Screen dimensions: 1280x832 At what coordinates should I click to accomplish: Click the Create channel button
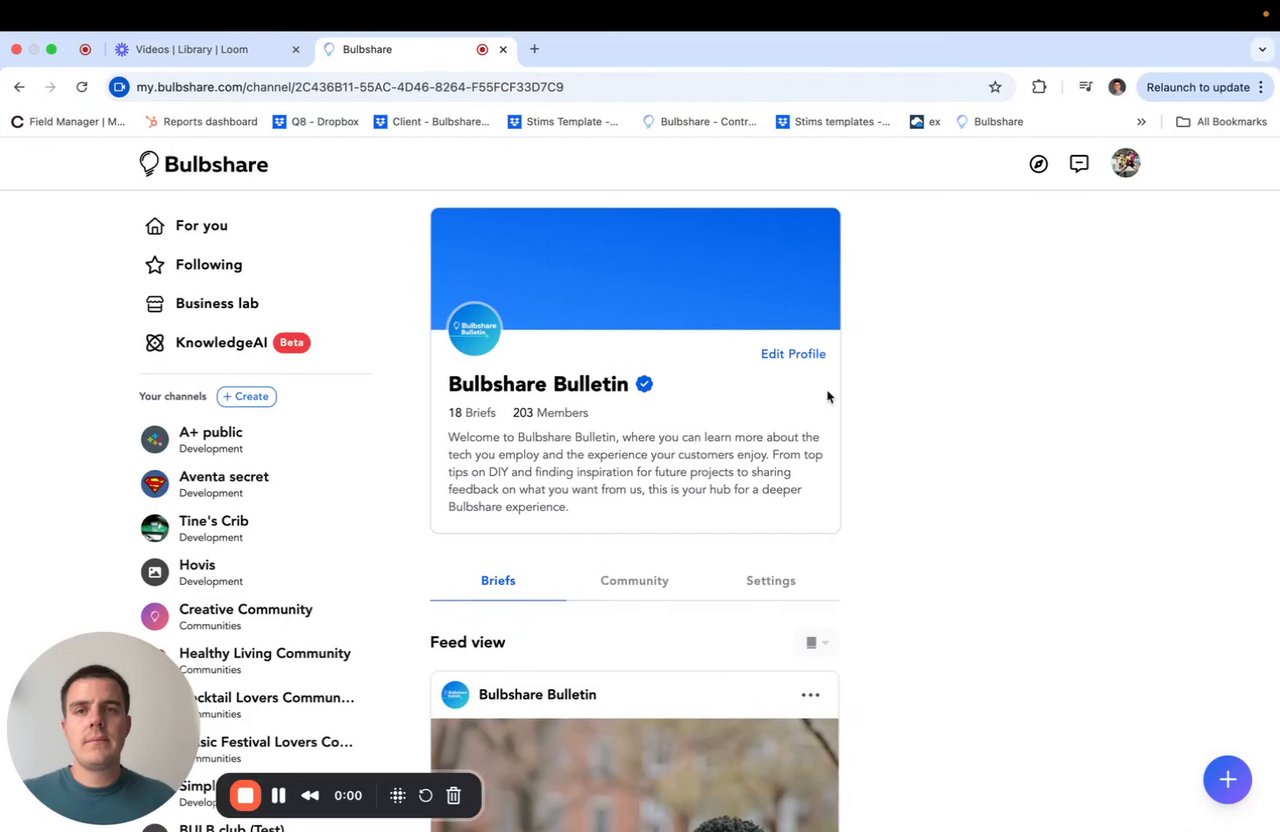(246, 397)
